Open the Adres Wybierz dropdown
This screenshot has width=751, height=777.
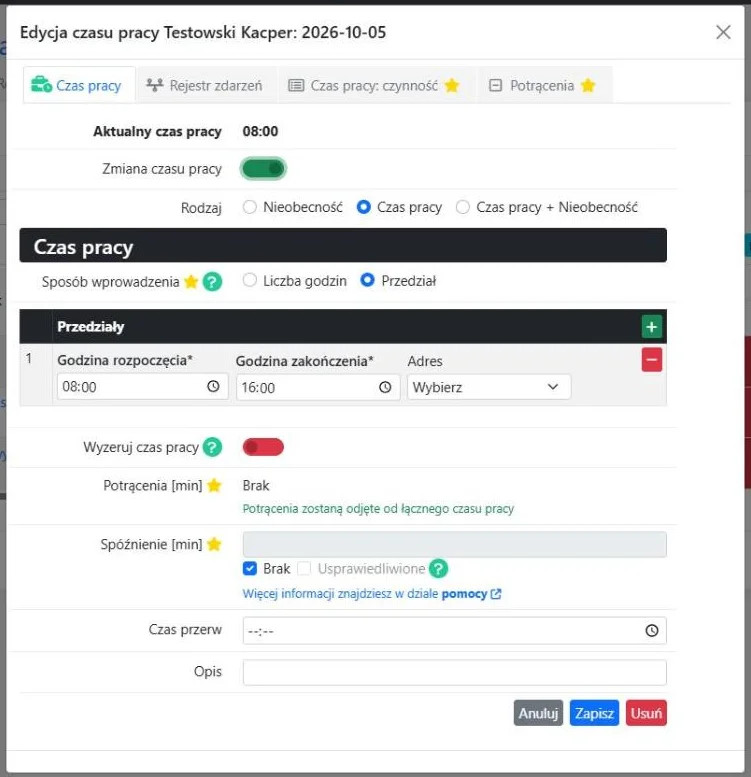pos(489,387)
